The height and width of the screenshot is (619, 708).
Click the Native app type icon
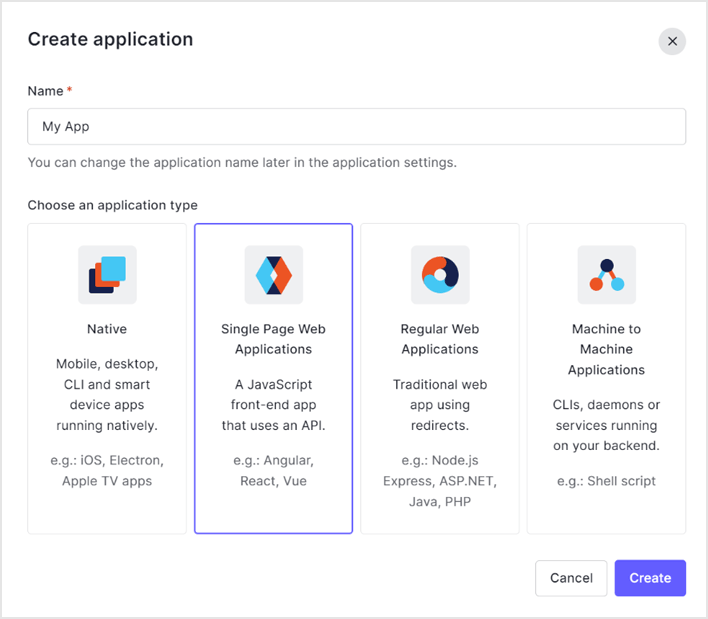(x=107, y=274)
